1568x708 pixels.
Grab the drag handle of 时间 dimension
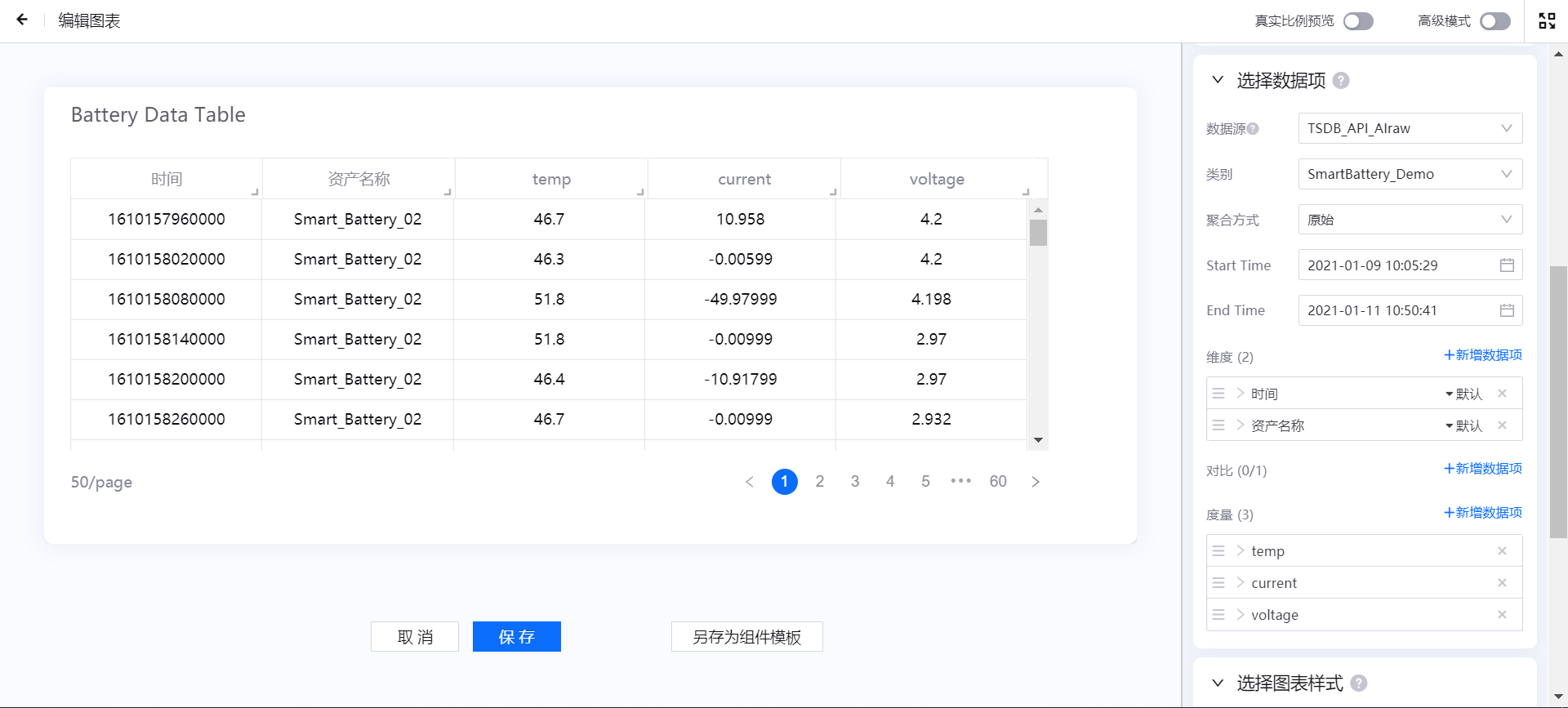point(1218,394)
